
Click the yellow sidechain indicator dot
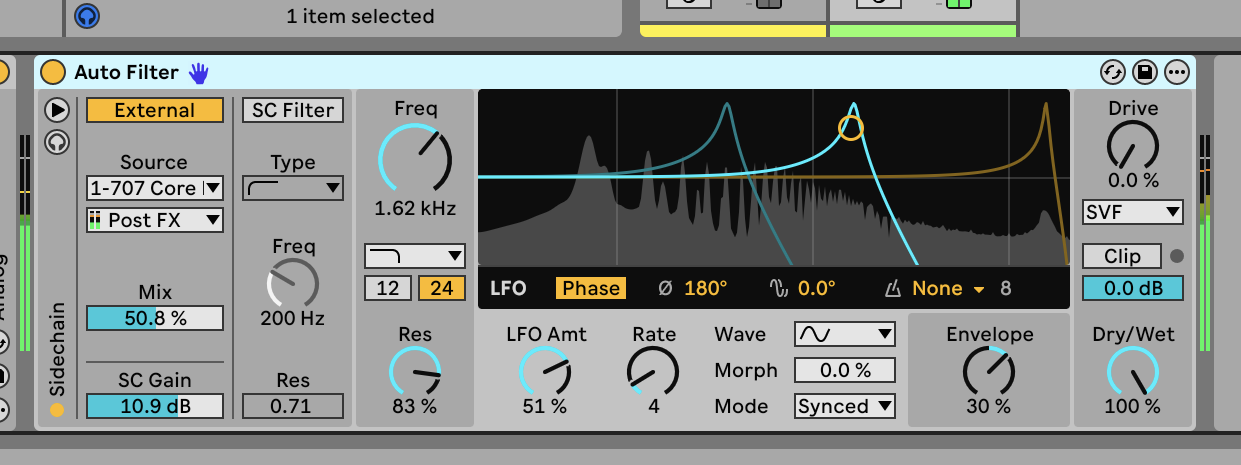(57, 409)
